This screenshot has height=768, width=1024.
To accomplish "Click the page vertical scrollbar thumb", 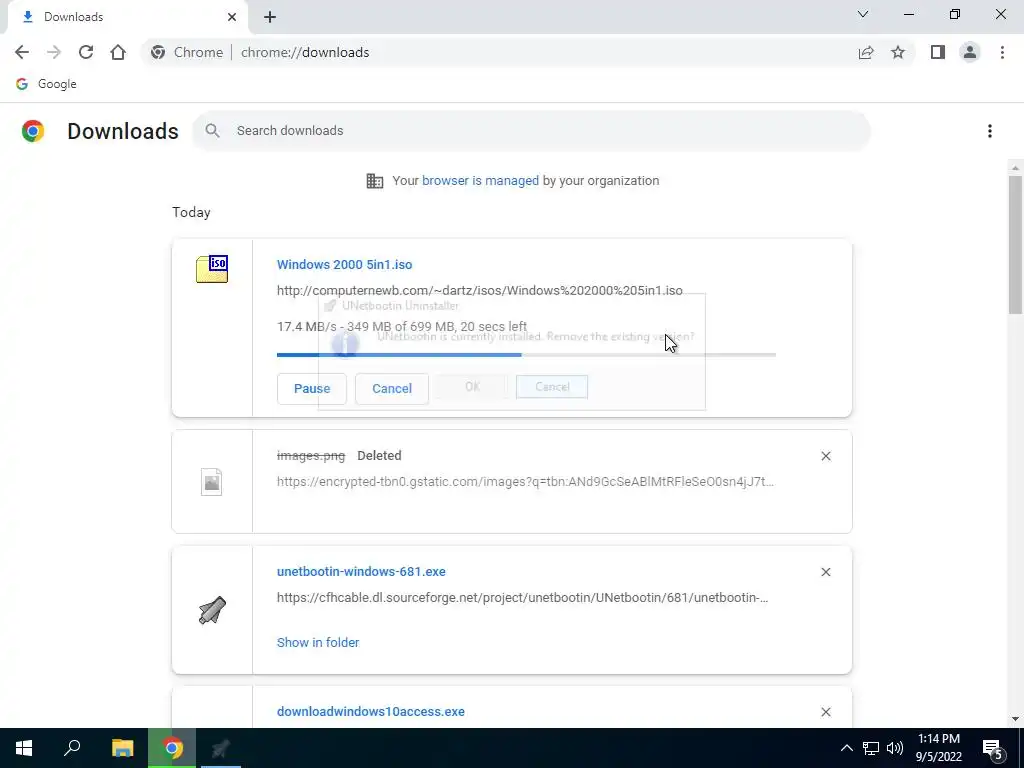I will click(x=1015, y=245).
